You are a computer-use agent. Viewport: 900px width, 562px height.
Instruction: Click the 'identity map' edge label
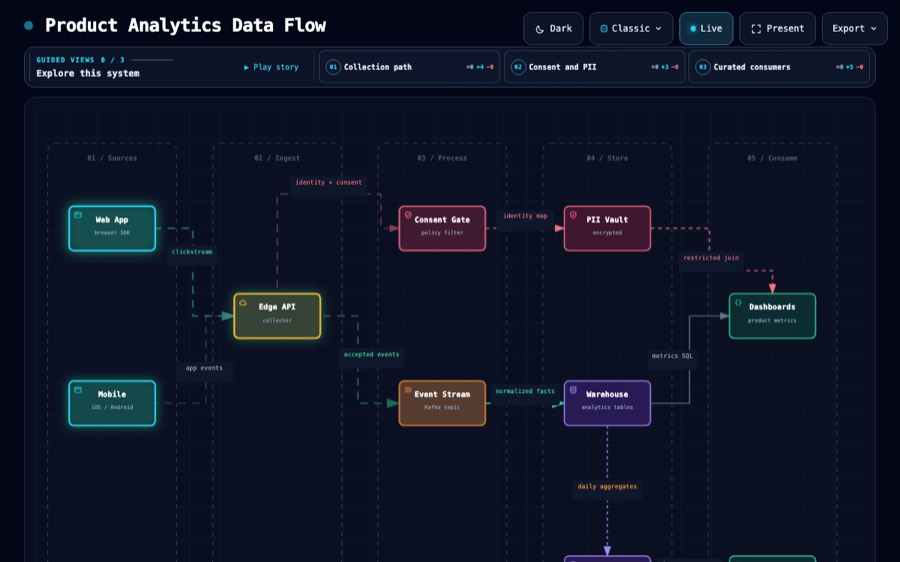(x=525, y=216)
